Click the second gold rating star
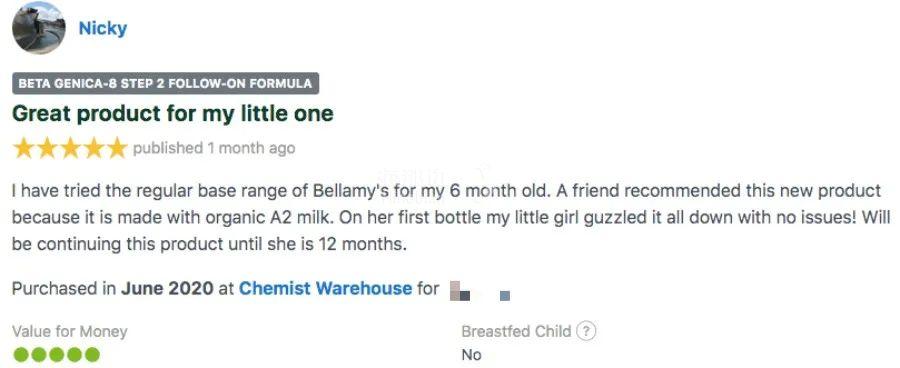Screen dimensions: 900x368 47,148
